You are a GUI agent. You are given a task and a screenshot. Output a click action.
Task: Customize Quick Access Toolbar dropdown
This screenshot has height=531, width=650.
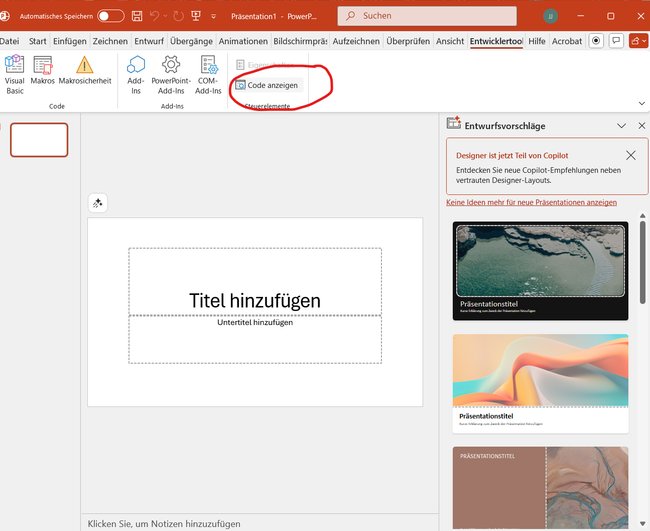click(x=213, y=17)
